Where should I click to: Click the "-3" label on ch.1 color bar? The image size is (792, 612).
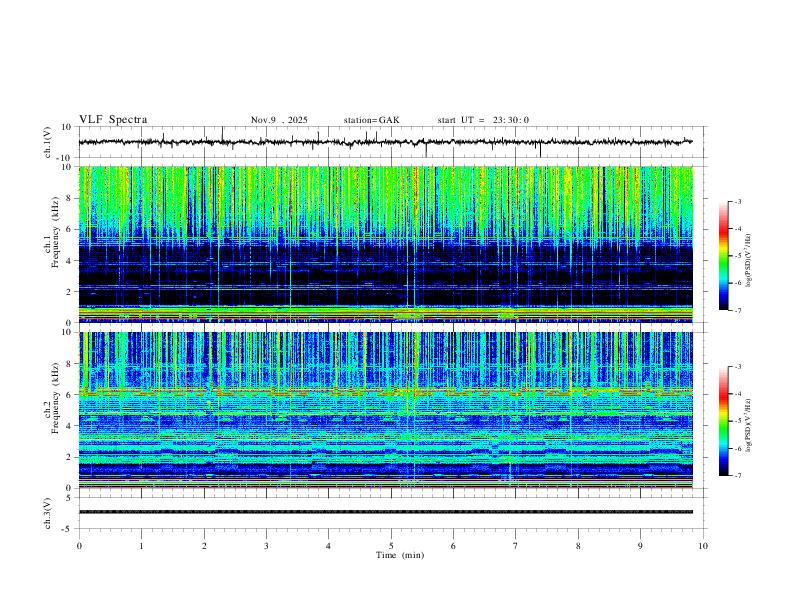737,201
